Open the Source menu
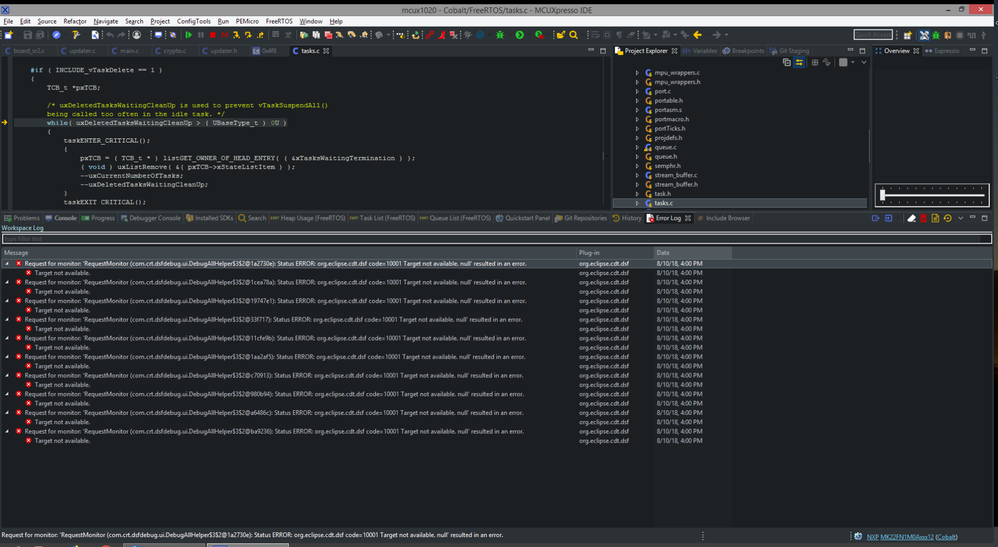998x547 pixels. [x=47, y=21]
